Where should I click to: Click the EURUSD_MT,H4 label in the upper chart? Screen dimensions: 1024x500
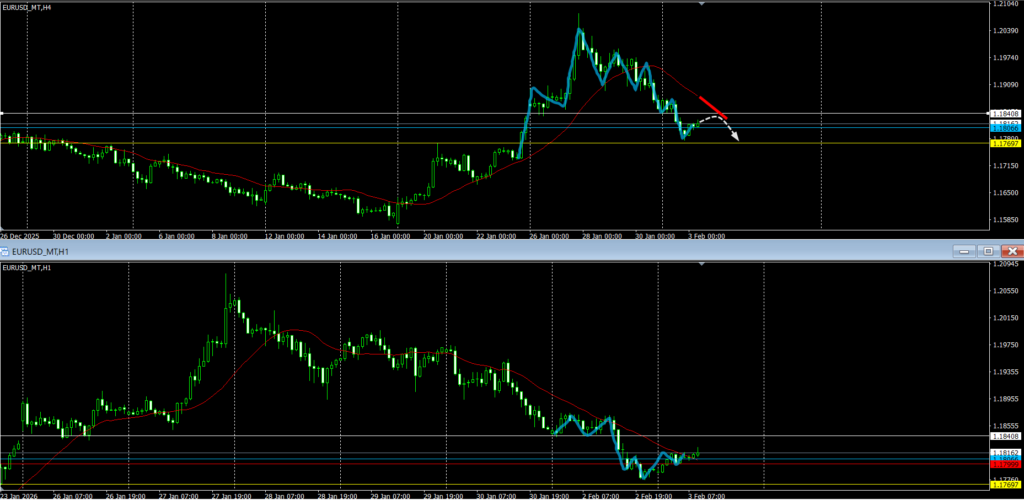tap(28, 7)
